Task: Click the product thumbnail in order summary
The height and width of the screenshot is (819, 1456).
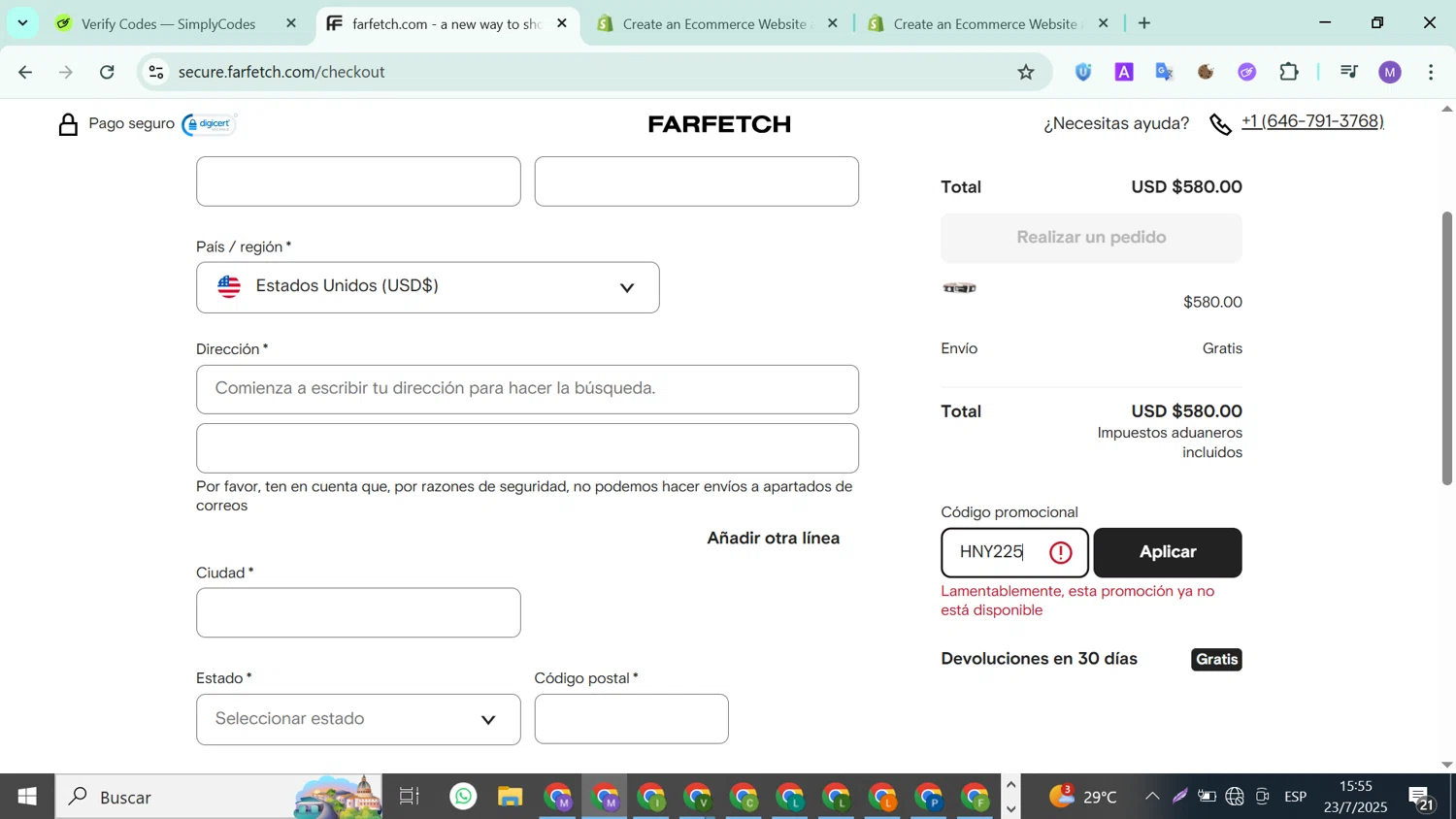Action: click(x=959, y=288)
